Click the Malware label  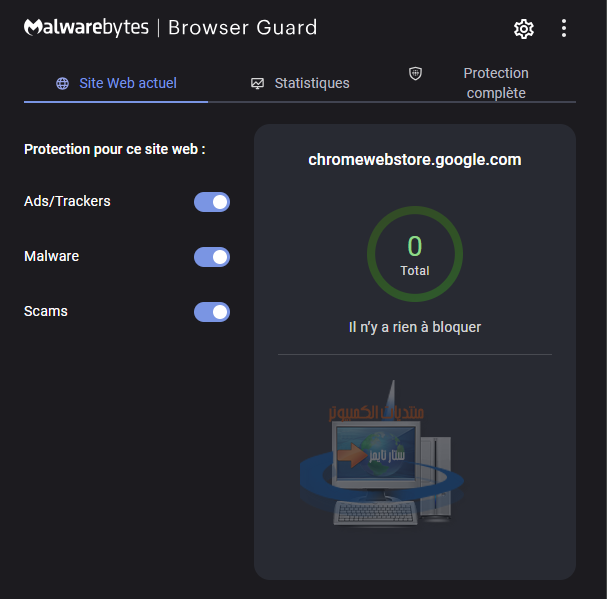51,256
